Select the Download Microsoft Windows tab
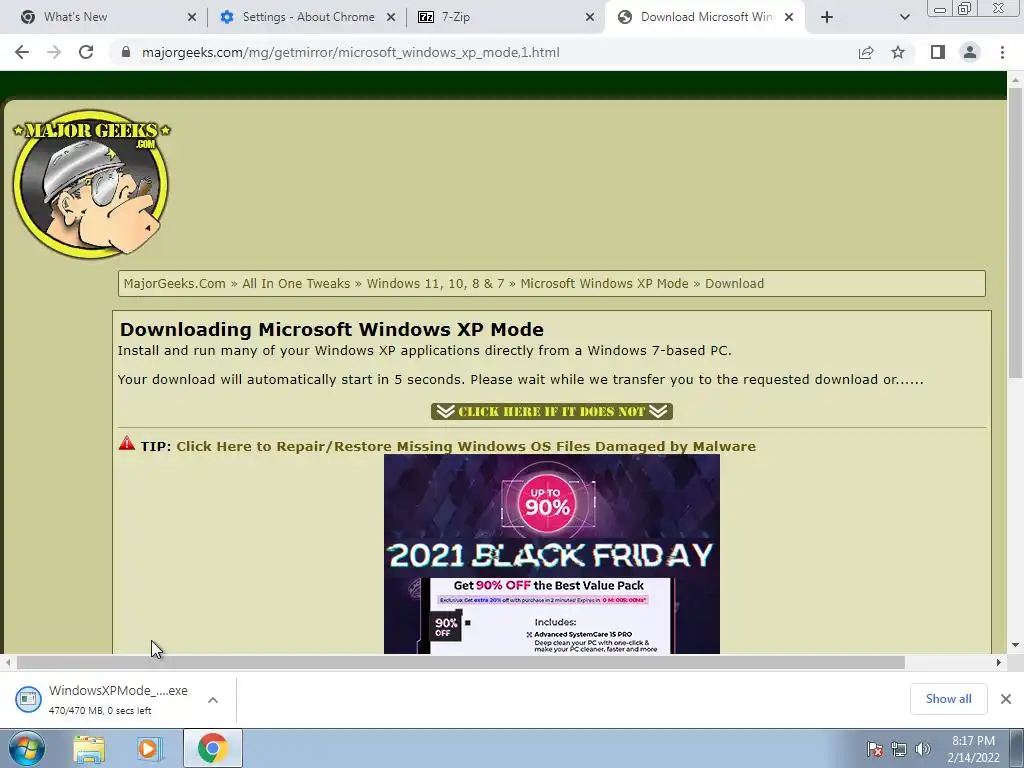 (707, 17)
